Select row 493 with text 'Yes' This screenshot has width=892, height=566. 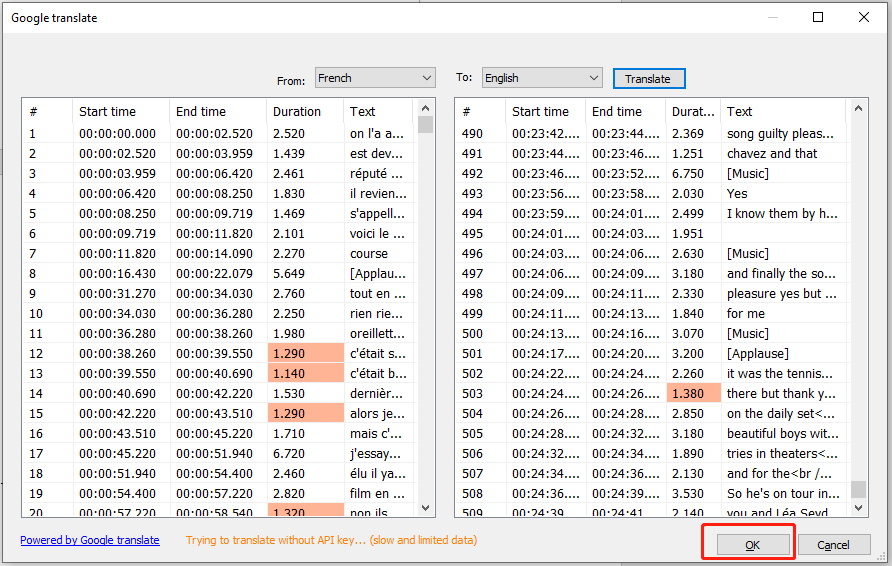click(653, 193)
